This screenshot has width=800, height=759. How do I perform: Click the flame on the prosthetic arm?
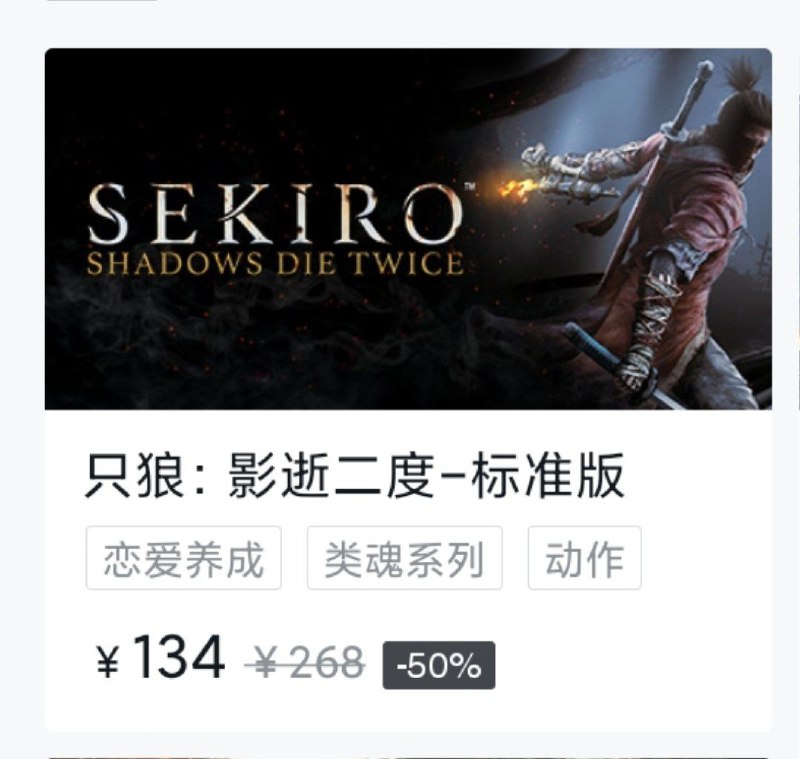pos(515,190)
